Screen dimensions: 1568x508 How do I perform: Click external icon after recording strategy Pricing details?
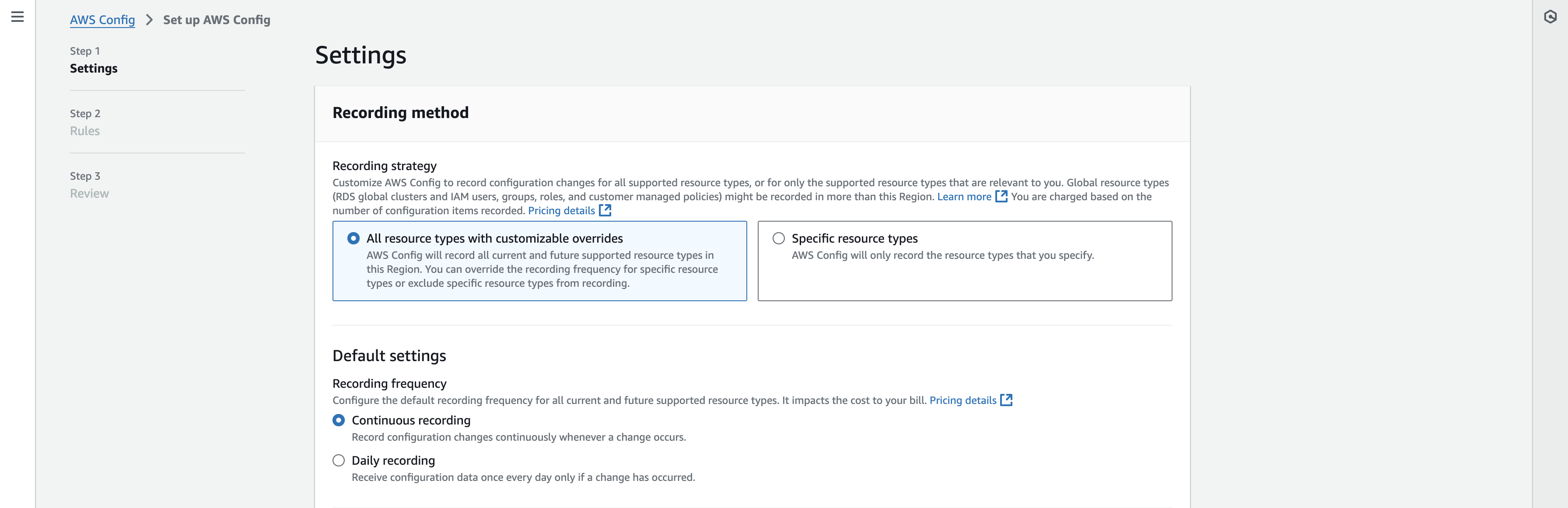click(605, 210)
